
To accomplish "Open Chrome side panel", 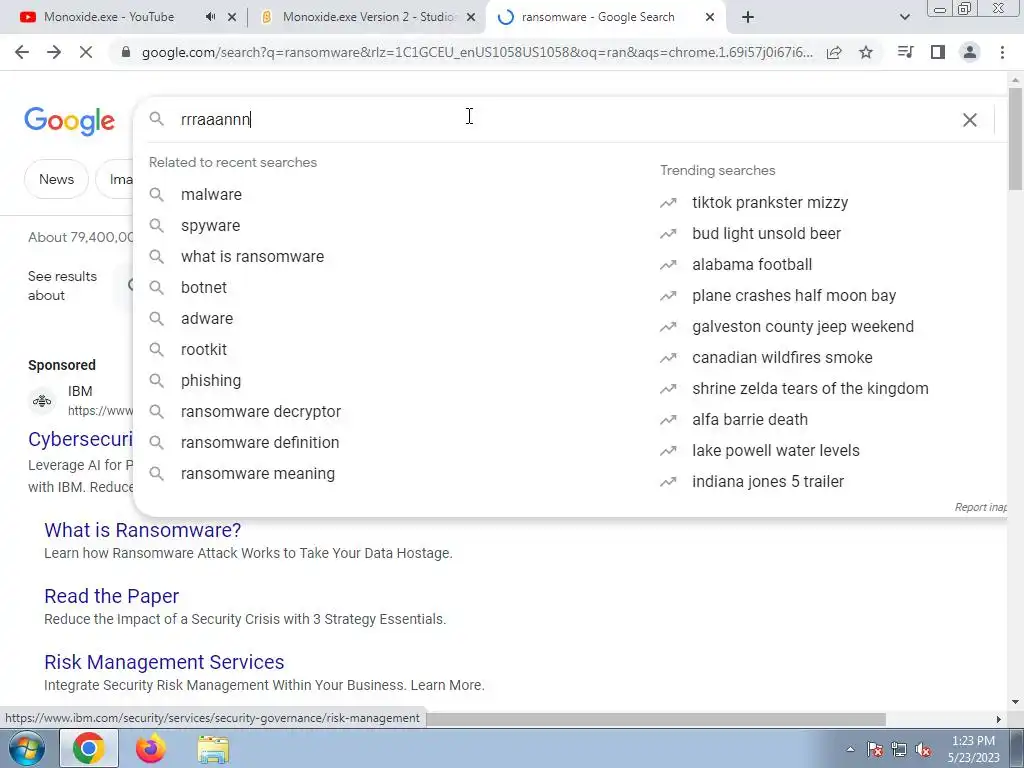I will tap(938, 52).
